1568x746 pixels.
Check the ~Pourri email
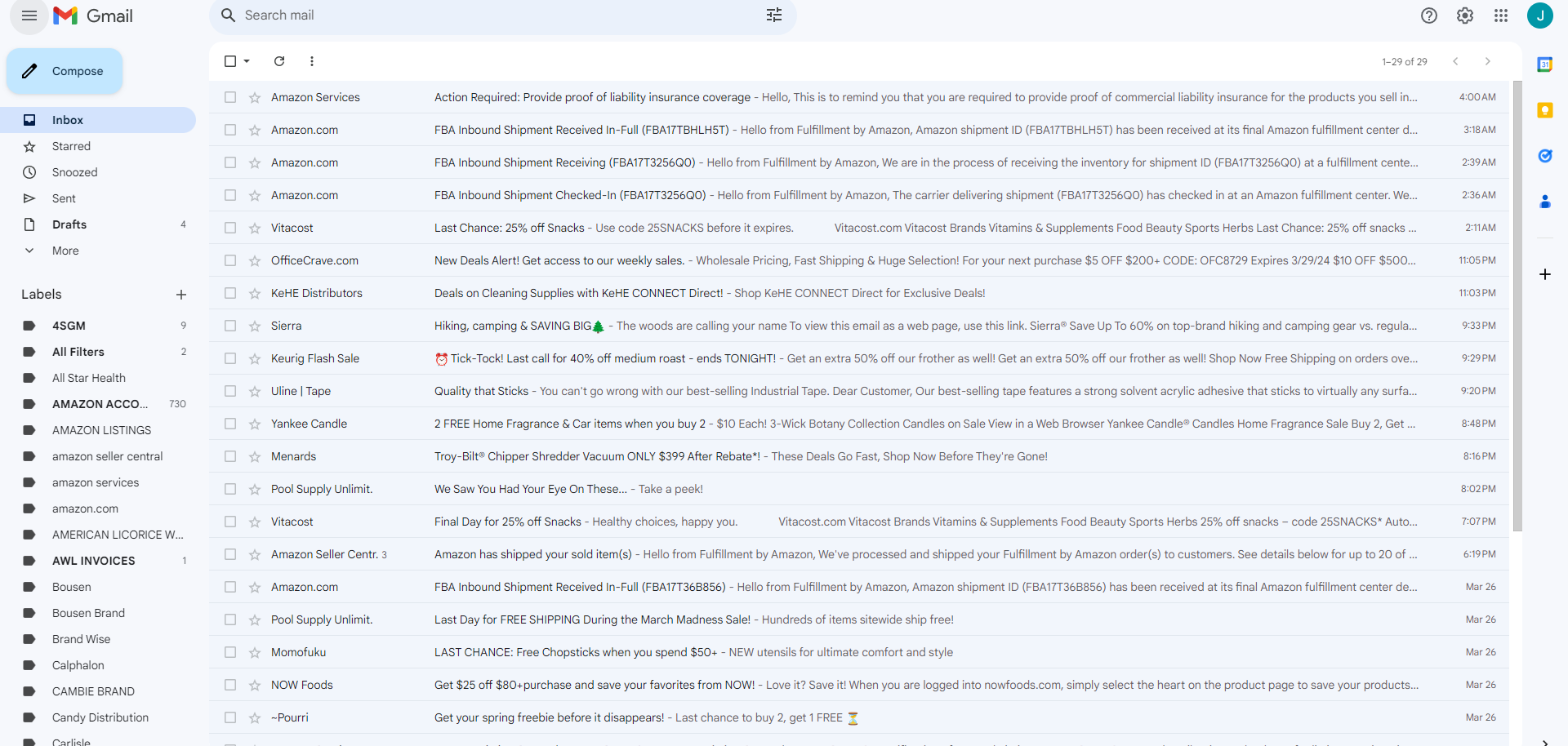point(230,717)
